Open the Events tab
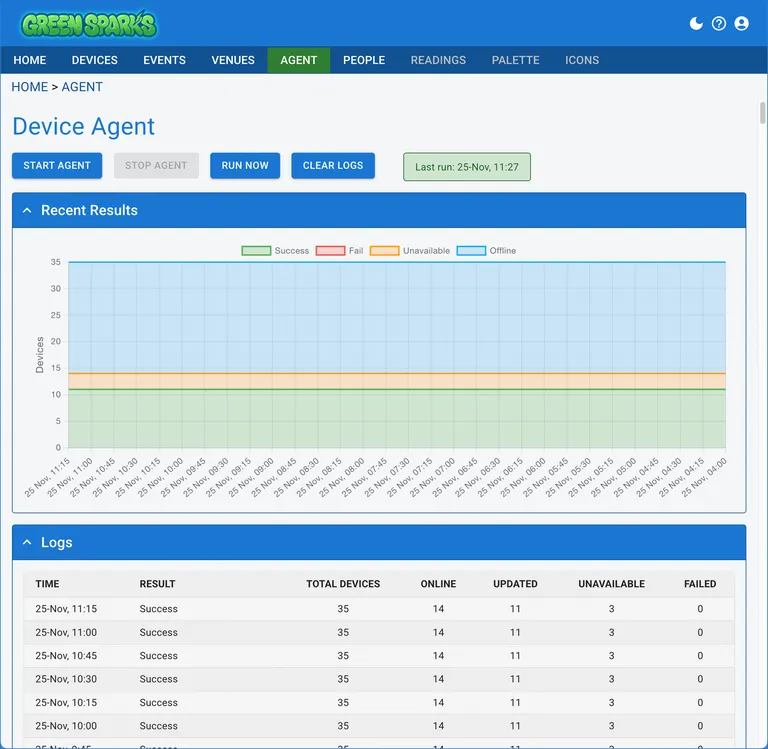This screenshot has height=749, width=768. [x=164, y=60]
